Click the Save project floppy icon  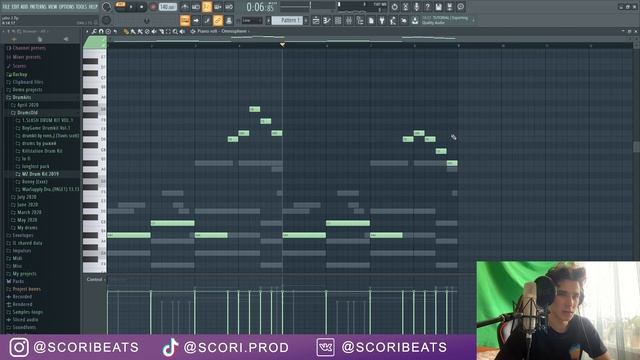[x=438, y=7]
